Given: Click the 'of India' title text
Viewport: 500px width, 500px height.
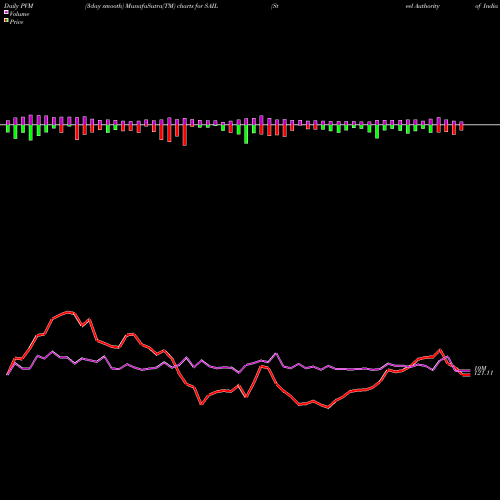Looking at the screenshot, I should tap(486, 6).
